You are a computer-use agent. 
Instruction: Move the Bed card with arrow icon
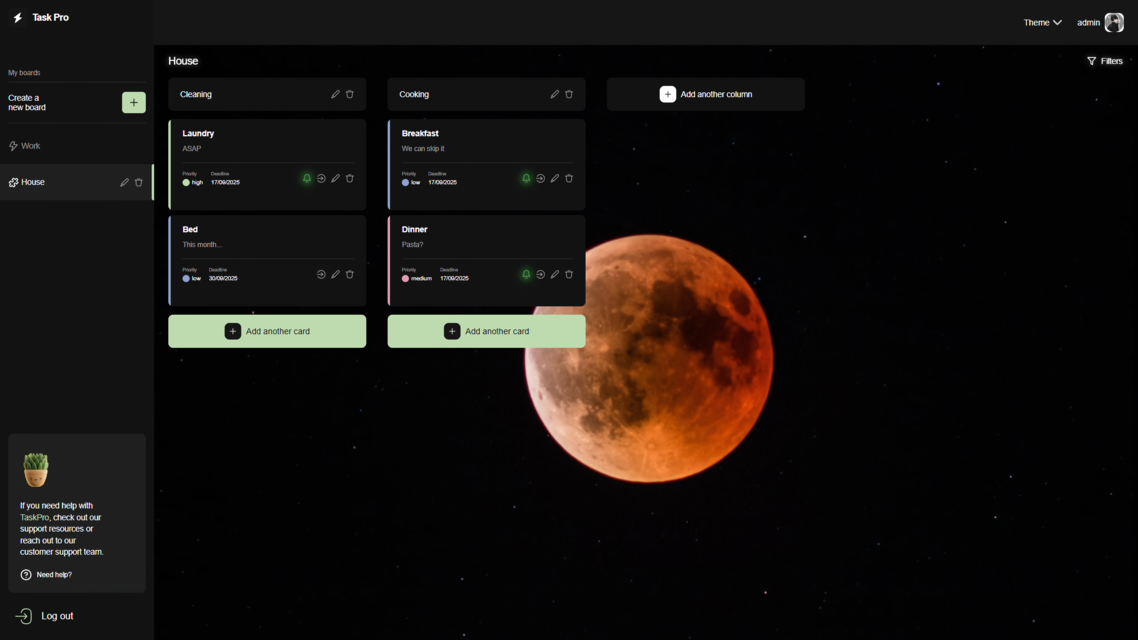321,274
